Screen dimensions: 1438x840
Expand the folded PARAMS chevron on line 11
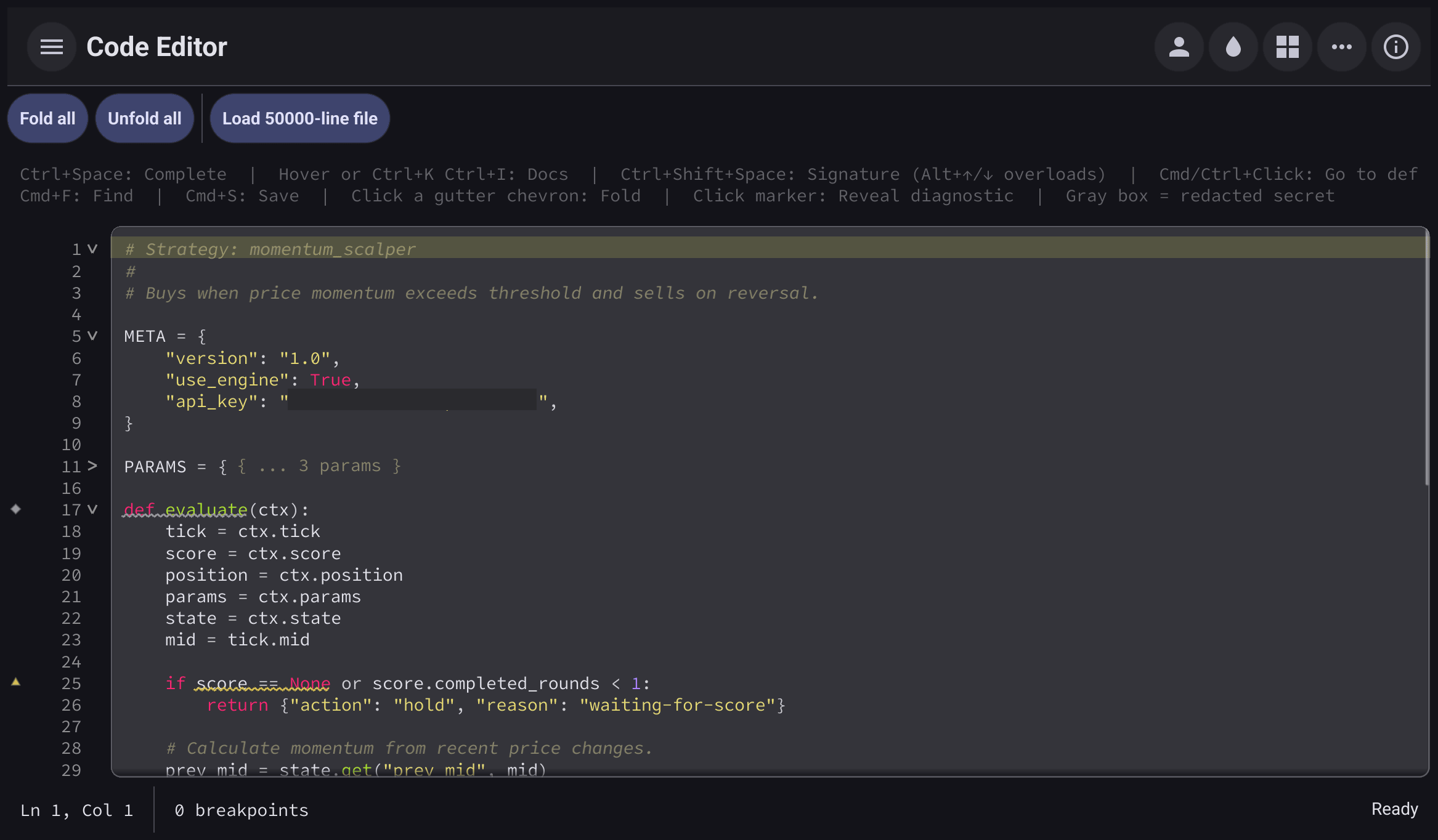coord(92,466)
